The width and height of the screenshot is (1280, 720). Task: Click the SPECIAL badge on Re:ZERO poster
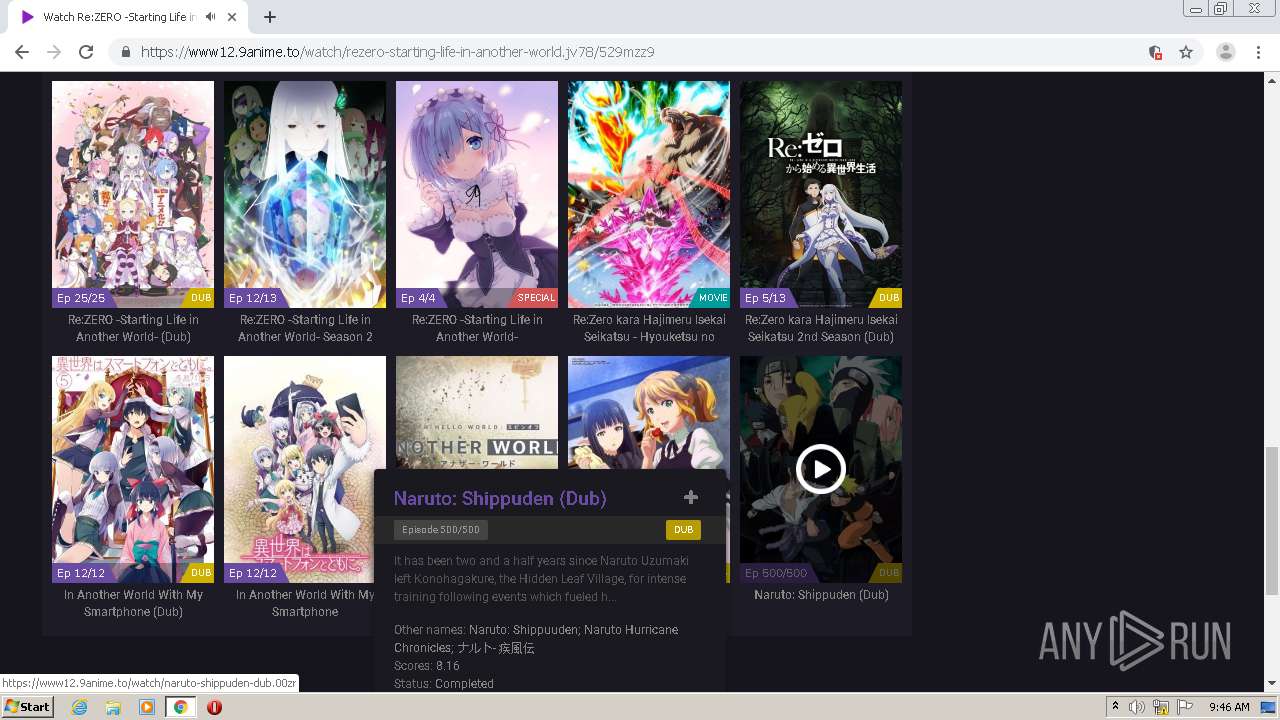coord(536,298)
